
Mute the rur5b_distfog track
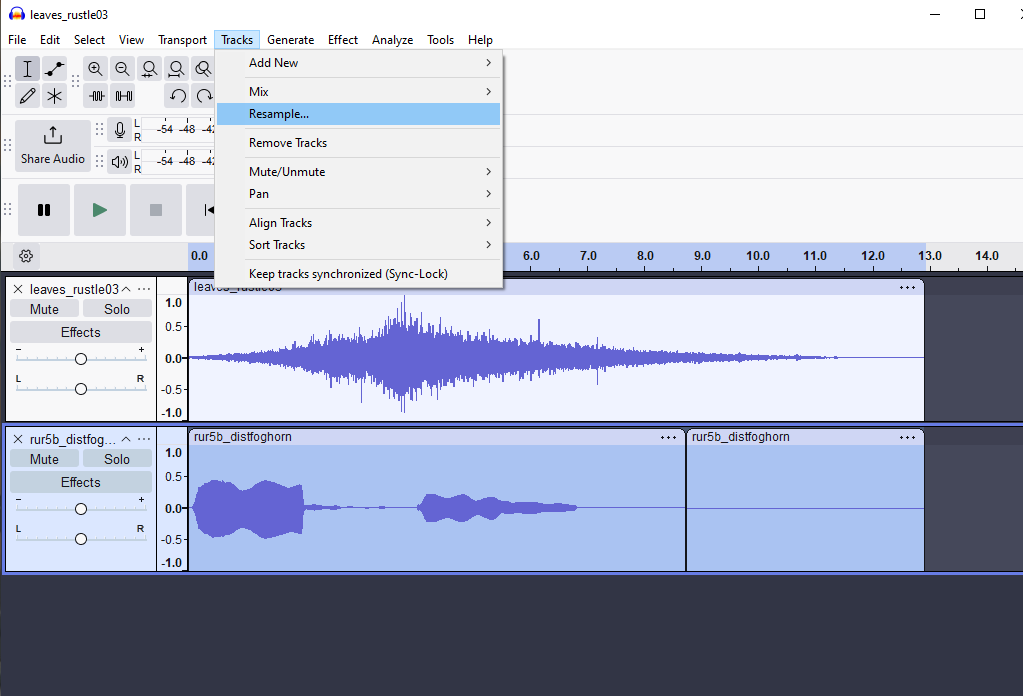point(44,459)
